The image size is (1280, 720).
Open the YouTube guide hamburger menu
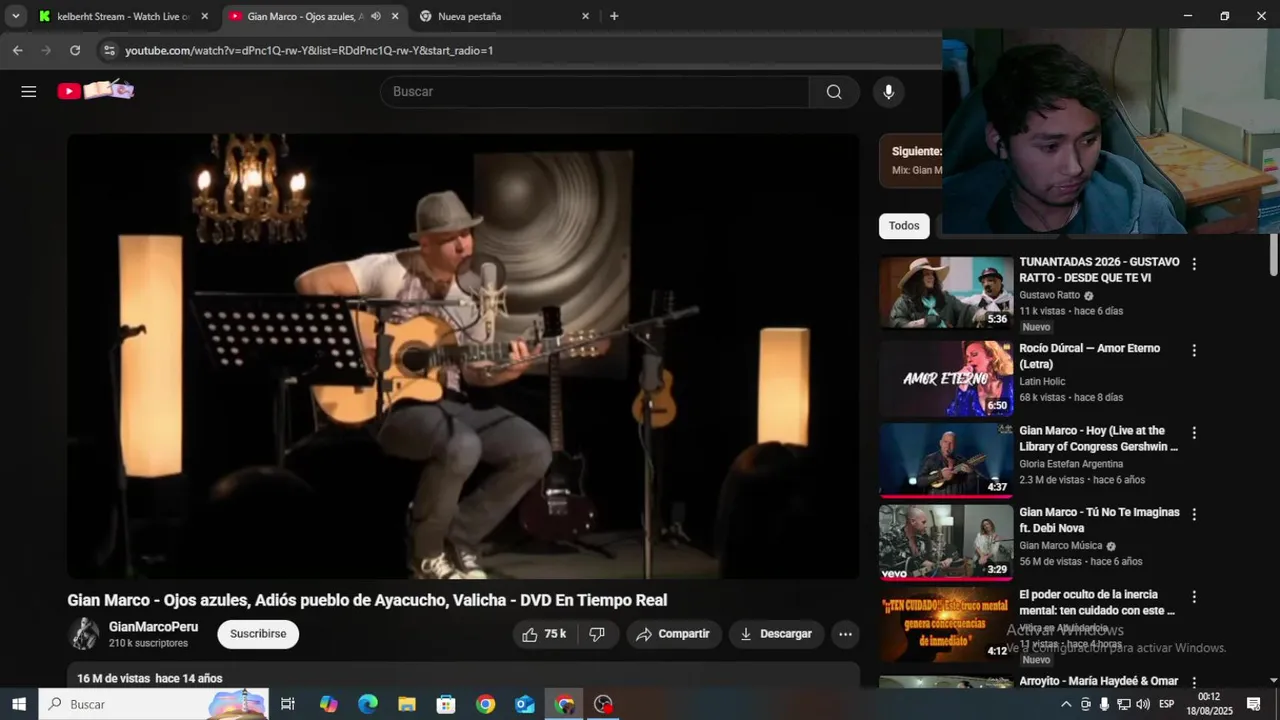(28, 91)
